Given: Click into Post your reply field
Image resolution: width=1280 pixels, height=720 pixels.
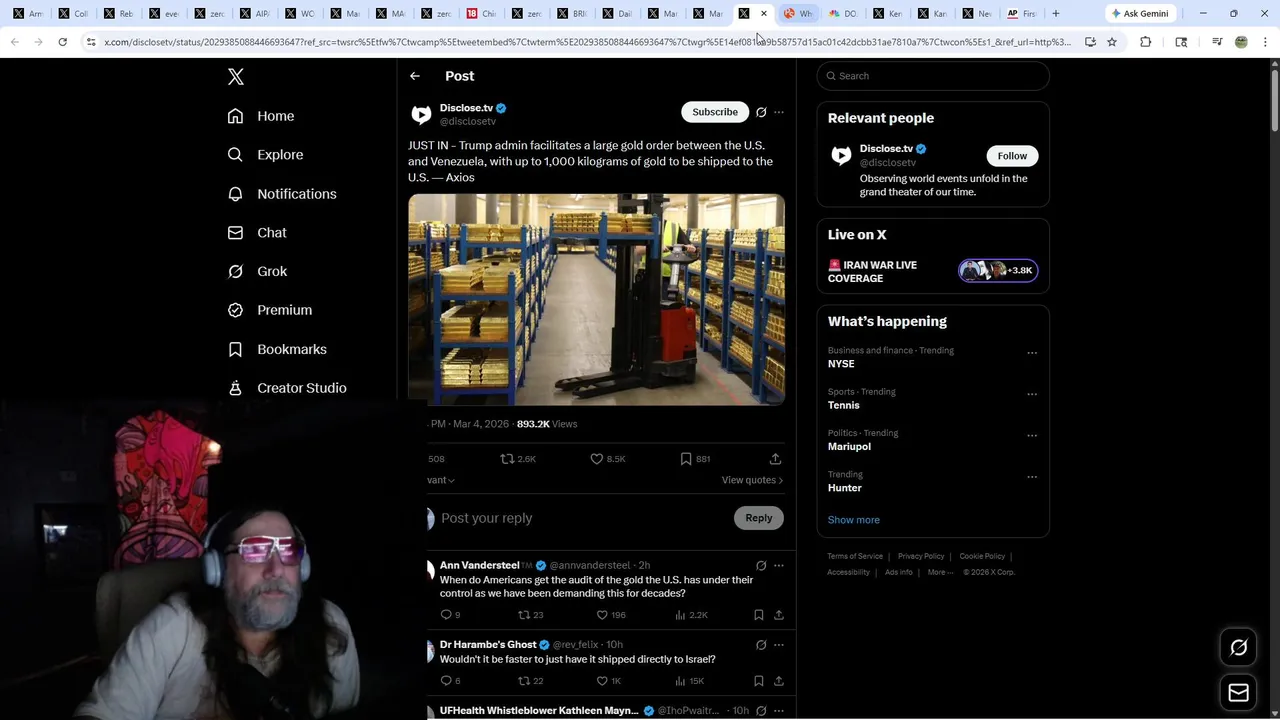Looking at the screenshot, I should click(x=580, y=518).
